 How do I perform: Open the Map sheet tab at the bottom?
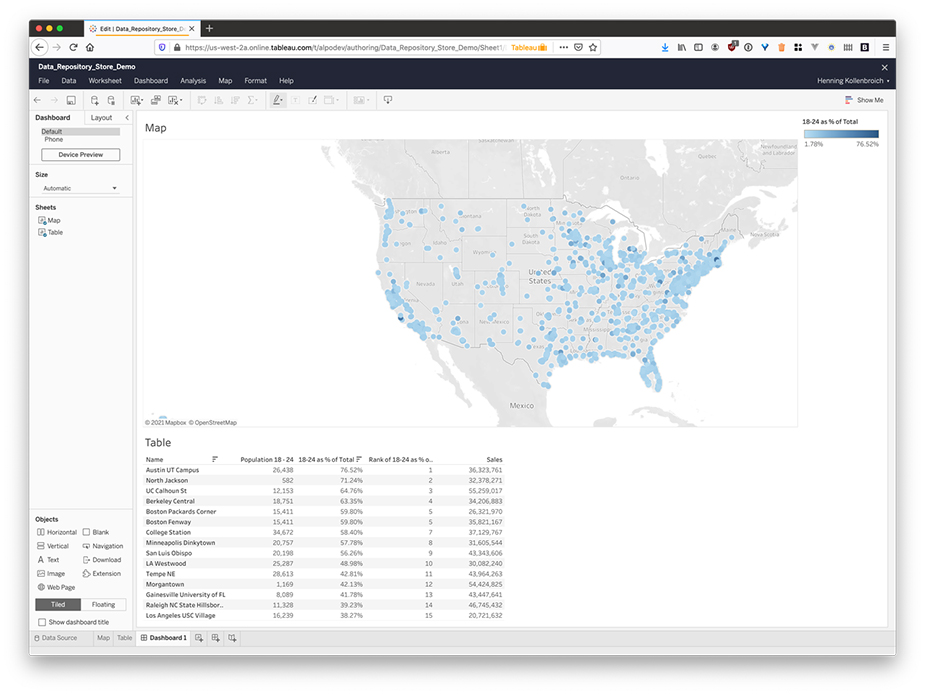(x=103, y=638)
